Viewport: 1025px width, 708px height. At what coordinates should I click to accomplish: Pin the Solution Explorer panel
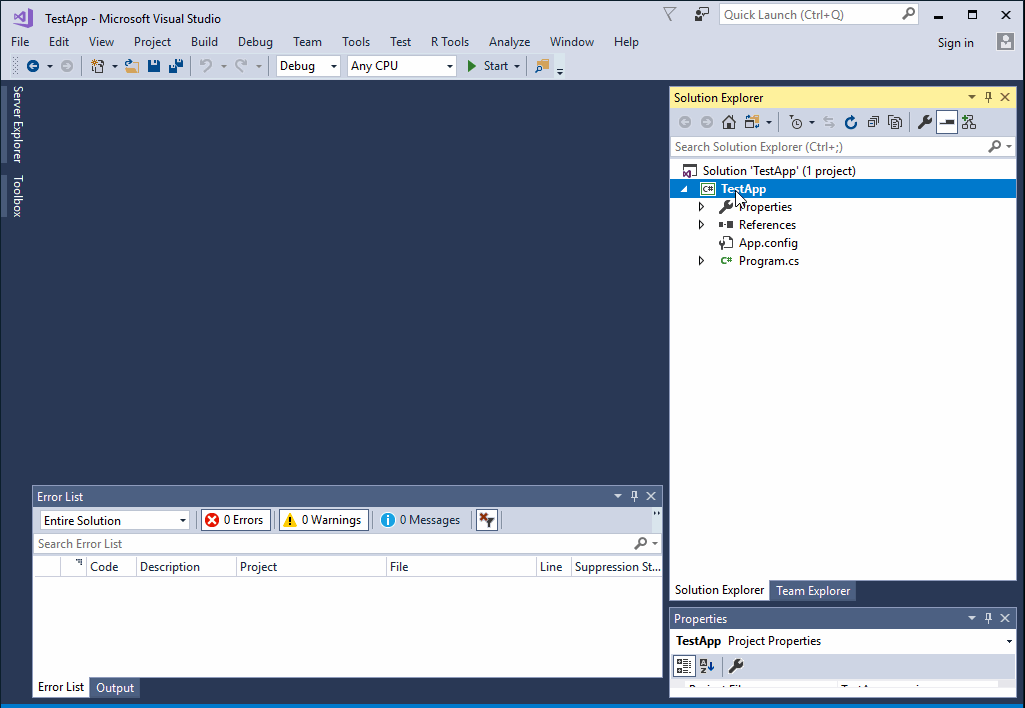click(988, 97)
